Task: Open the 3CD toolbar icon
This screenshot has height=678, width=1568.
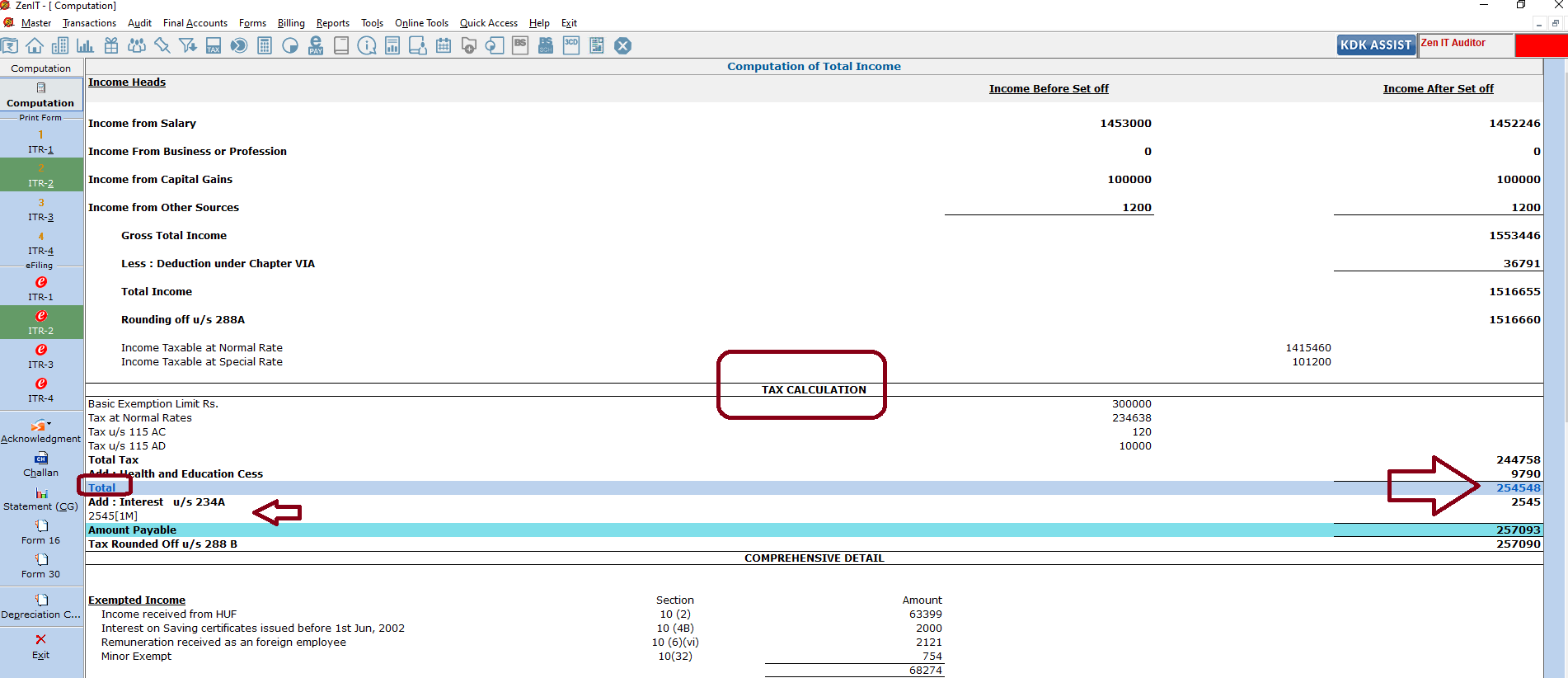Action: (571, 45)
